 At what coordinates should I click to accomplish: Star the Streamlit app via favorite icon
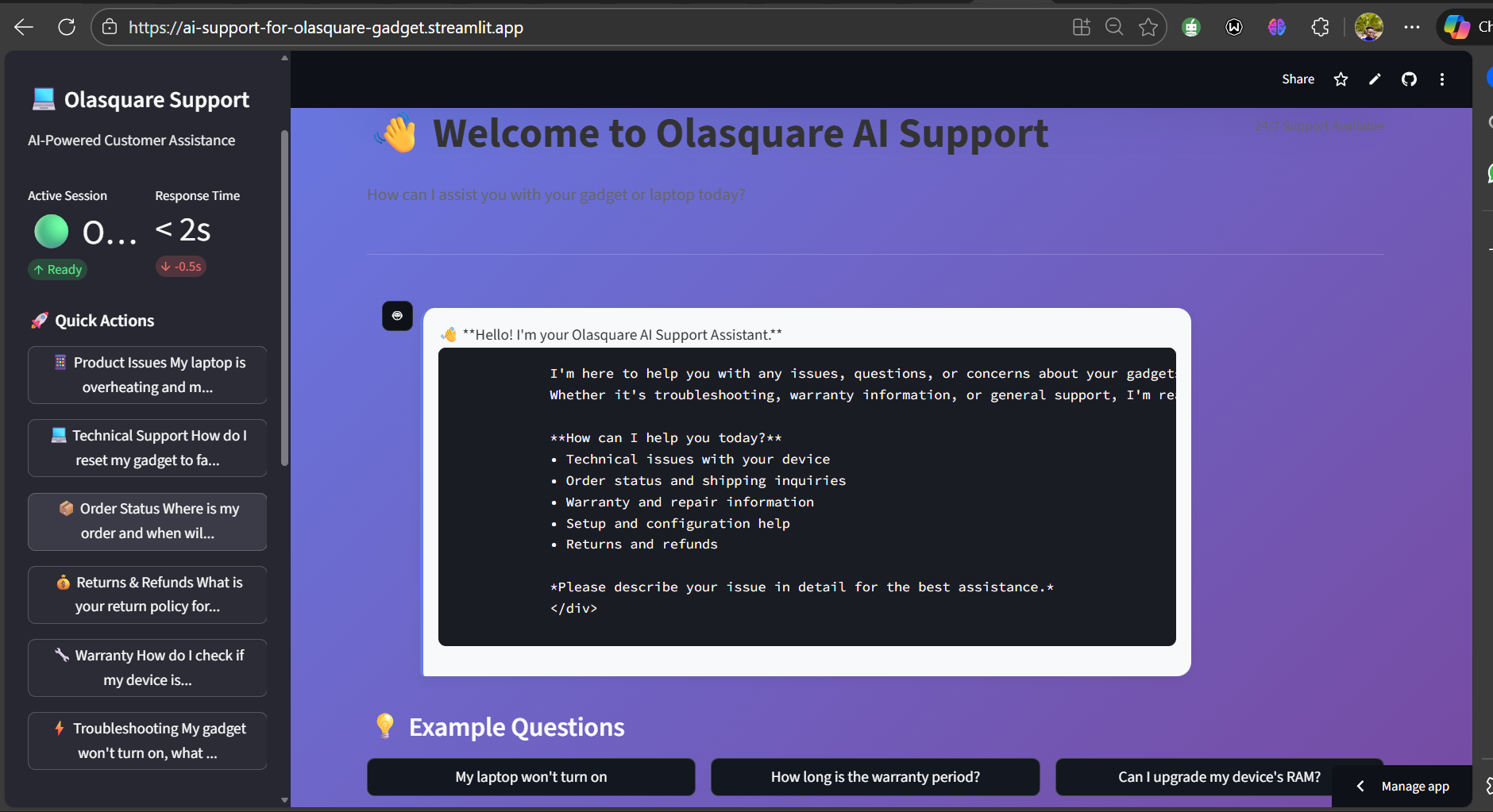pyautogui.click(x=1341, y=79)
